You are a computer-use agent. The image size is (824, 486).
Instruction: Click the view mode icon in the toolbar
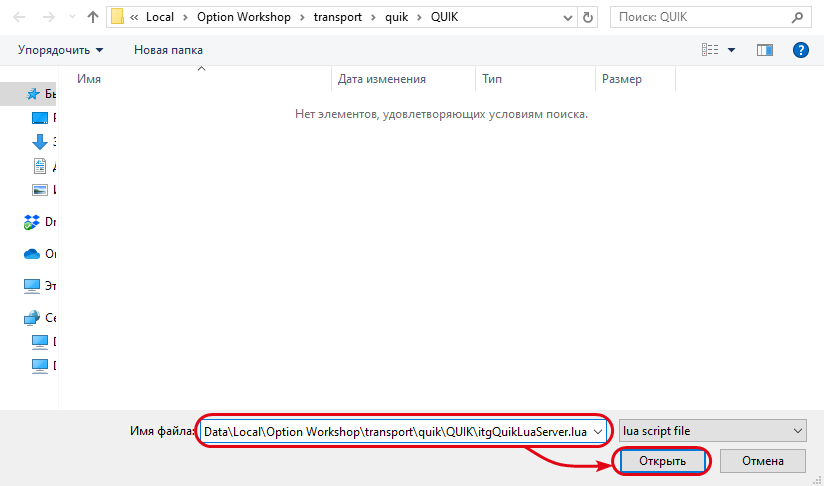tap(711, 49)
